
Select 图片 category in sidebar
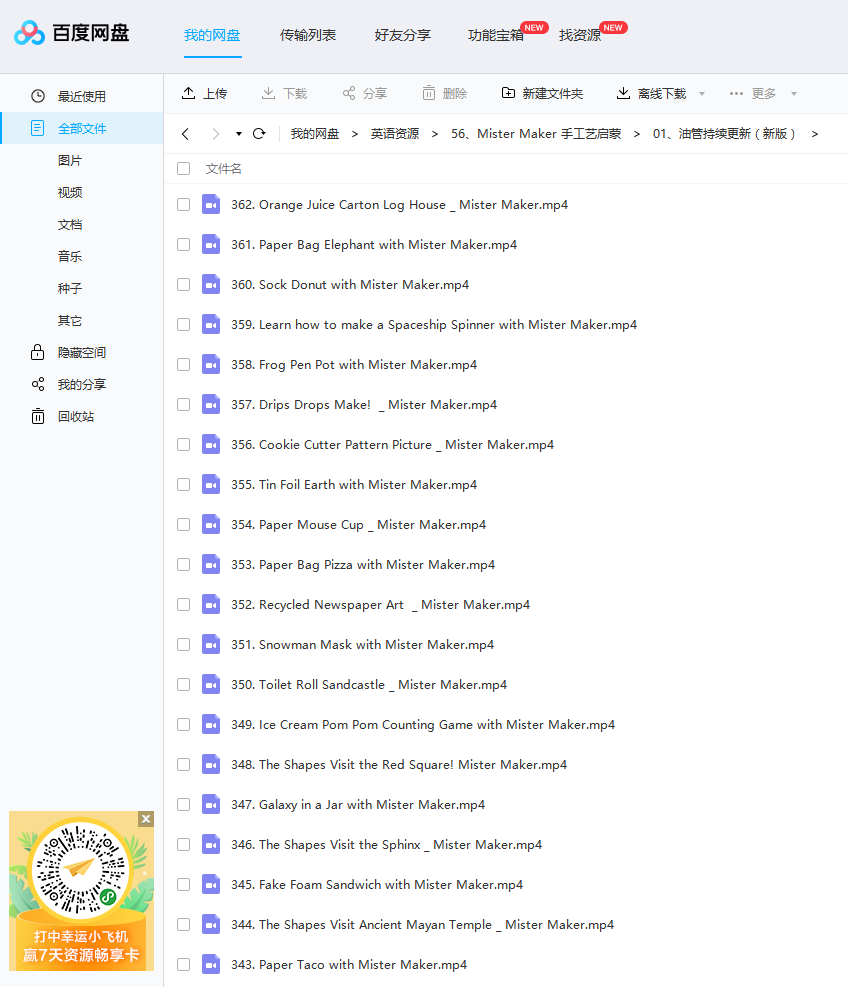(70, 161)
